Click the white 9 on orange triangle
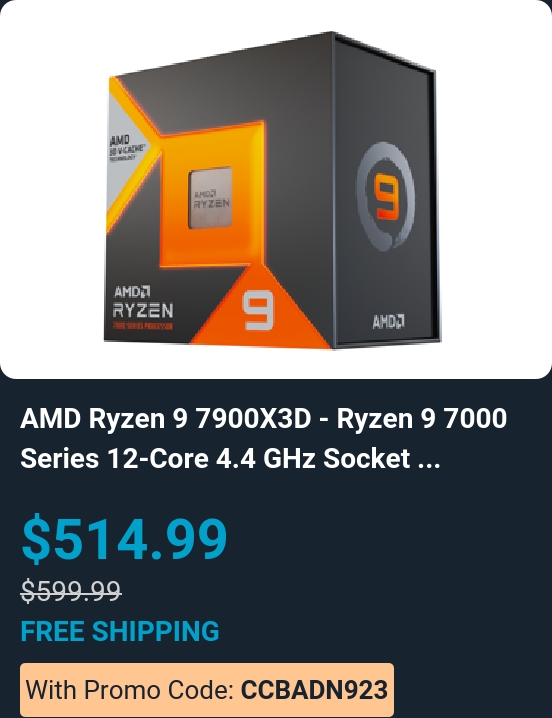552x718 pixels. click(x=258, y=310)
